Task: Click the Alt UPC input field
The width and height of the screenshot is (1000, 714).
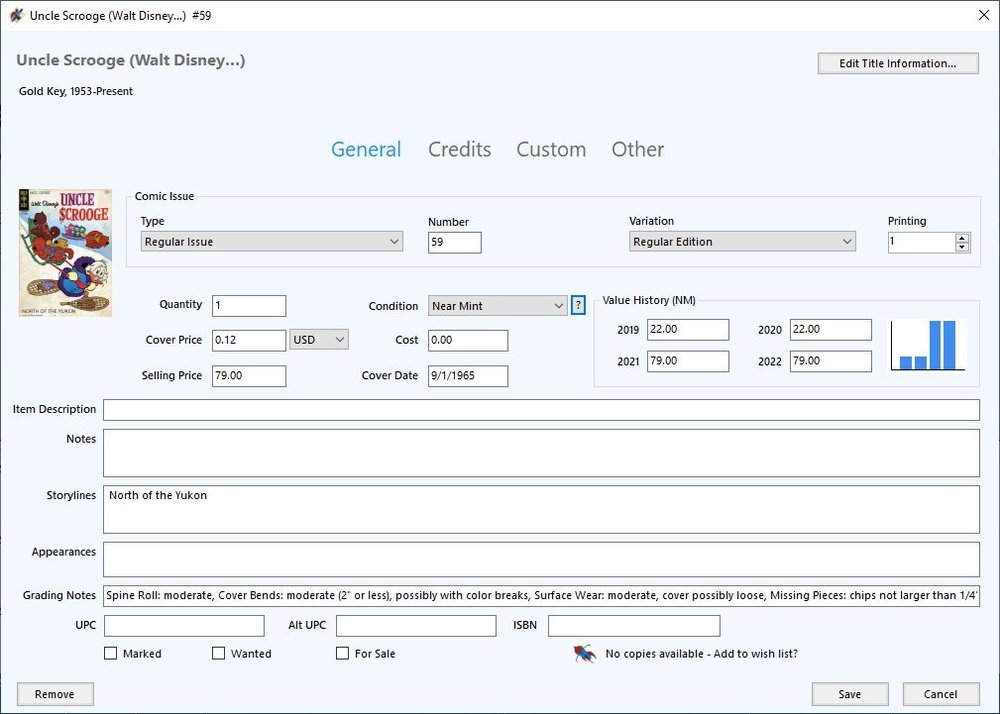Action: click(x=416, y=625)
